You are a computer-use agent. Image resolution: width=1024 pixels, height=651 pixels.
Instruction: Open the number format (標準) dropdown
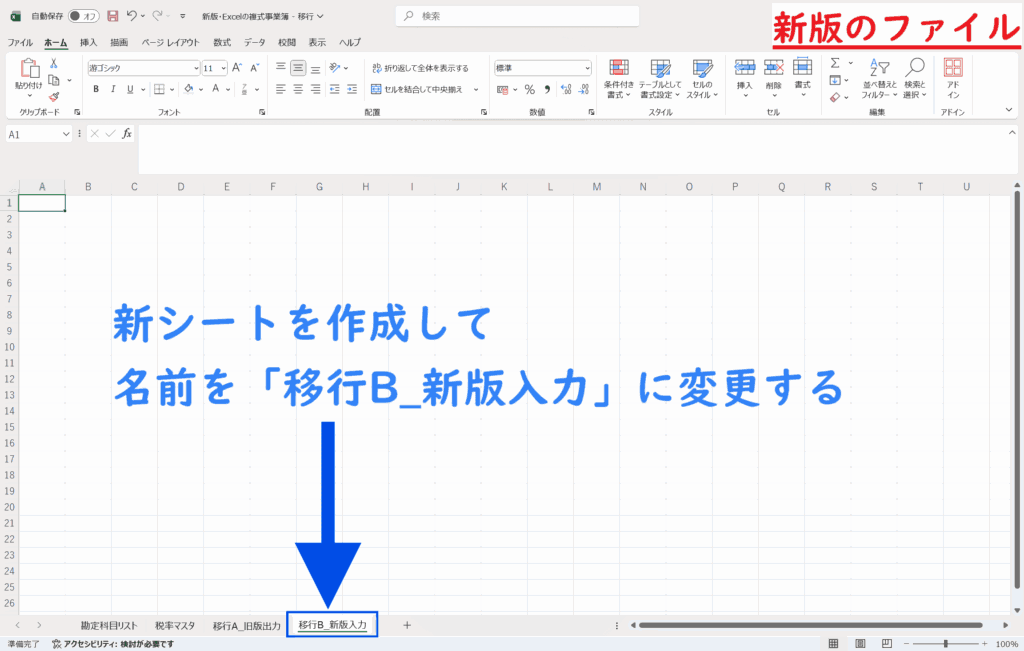click(x=587, y=68)
